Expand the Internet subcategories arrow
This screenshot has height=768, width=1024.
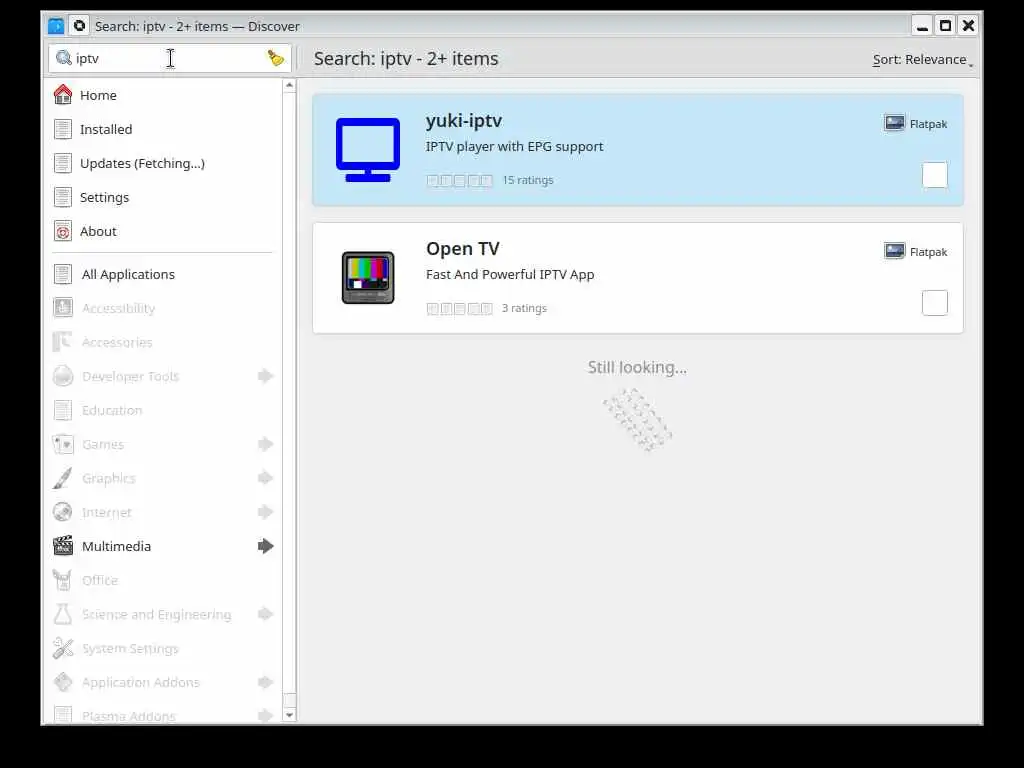click(x=265, y=511)
